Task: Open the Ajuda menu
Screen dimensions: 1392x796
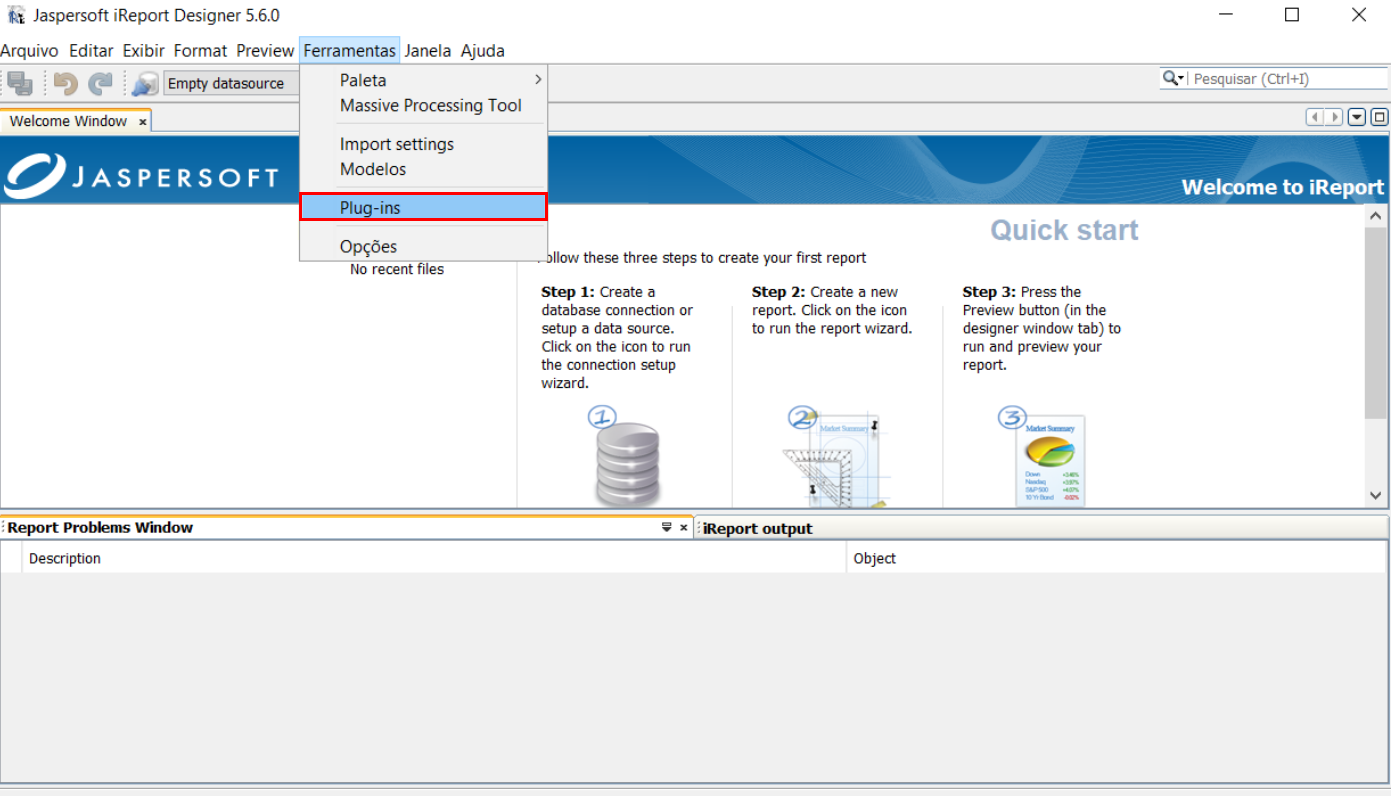Action: click(x=483, y=50)
